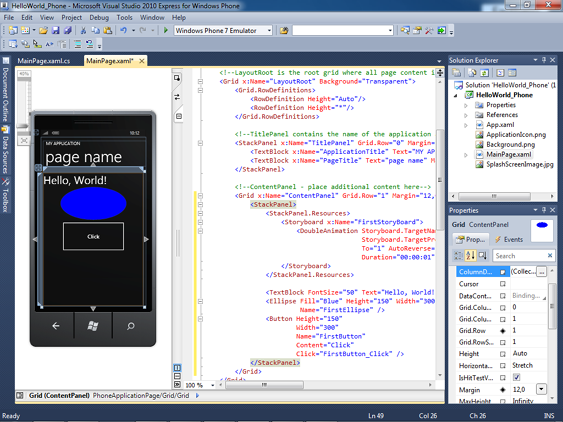Click Solution Explorer Show All Files icon
The height and width of the screenshot is (422, 563).
(472, 73)
